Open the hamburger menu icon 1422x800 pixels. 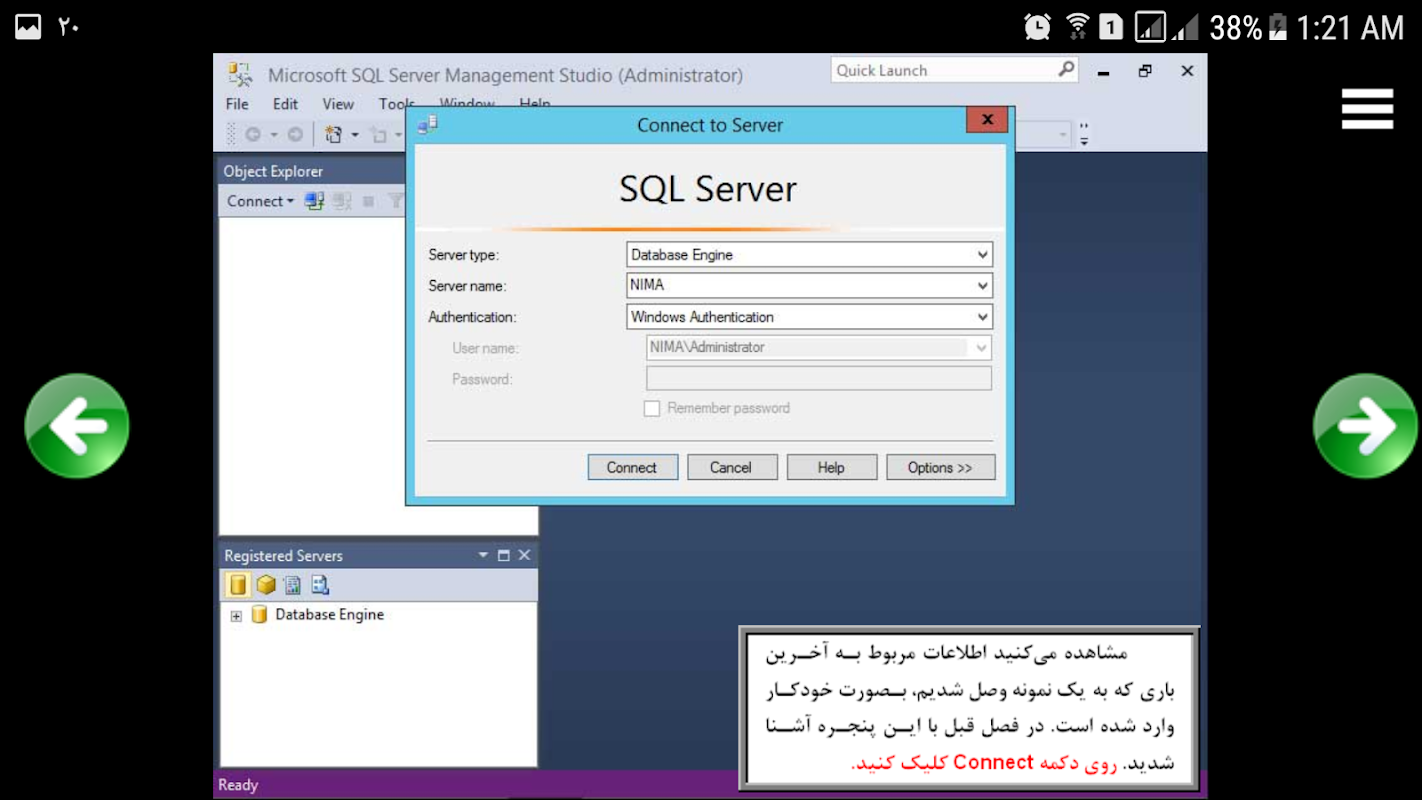pyautogui.click(x=1367, y=109)
